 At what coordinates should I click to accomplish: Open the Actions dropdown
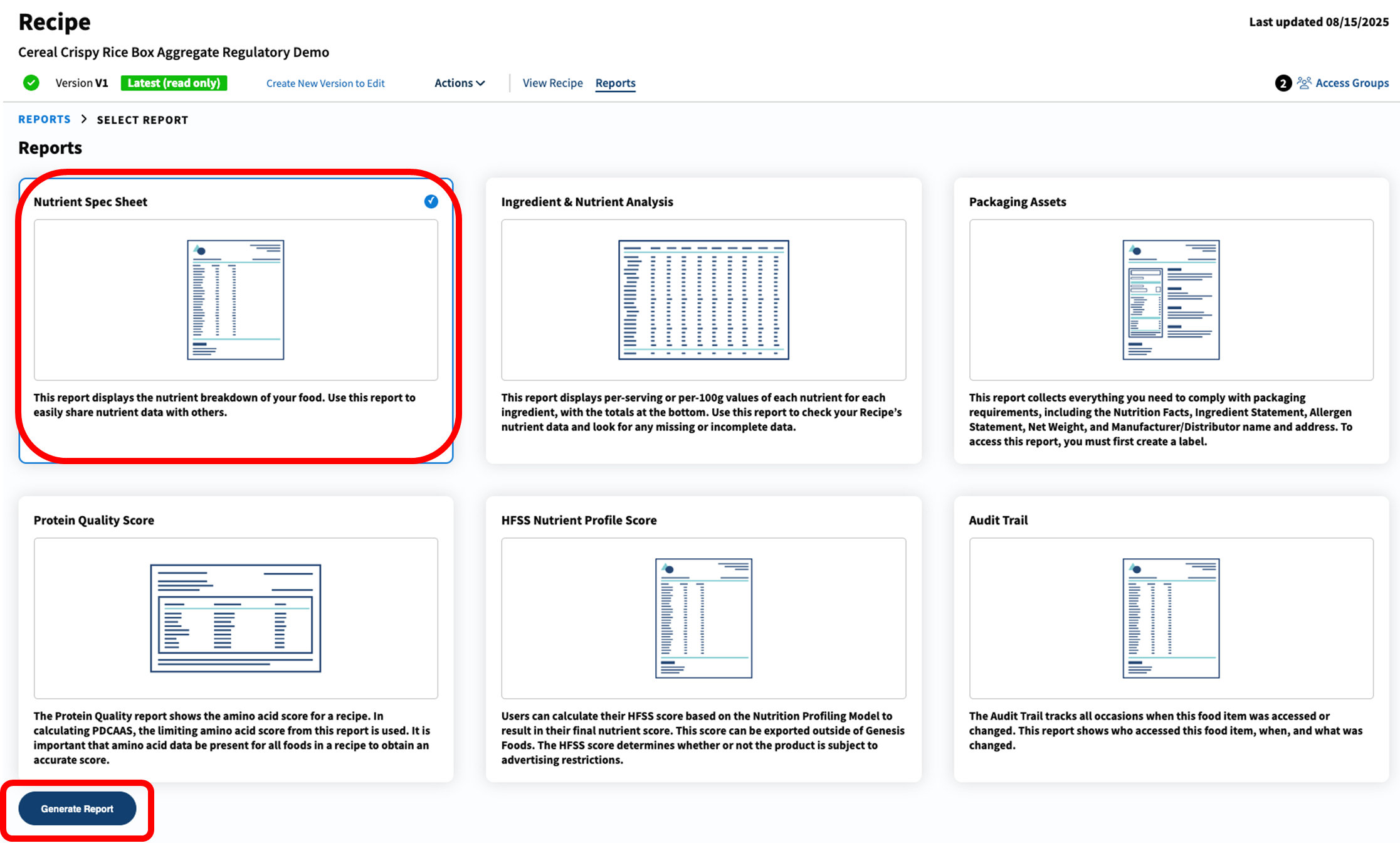pyautogui.click(x=460, y=82)
